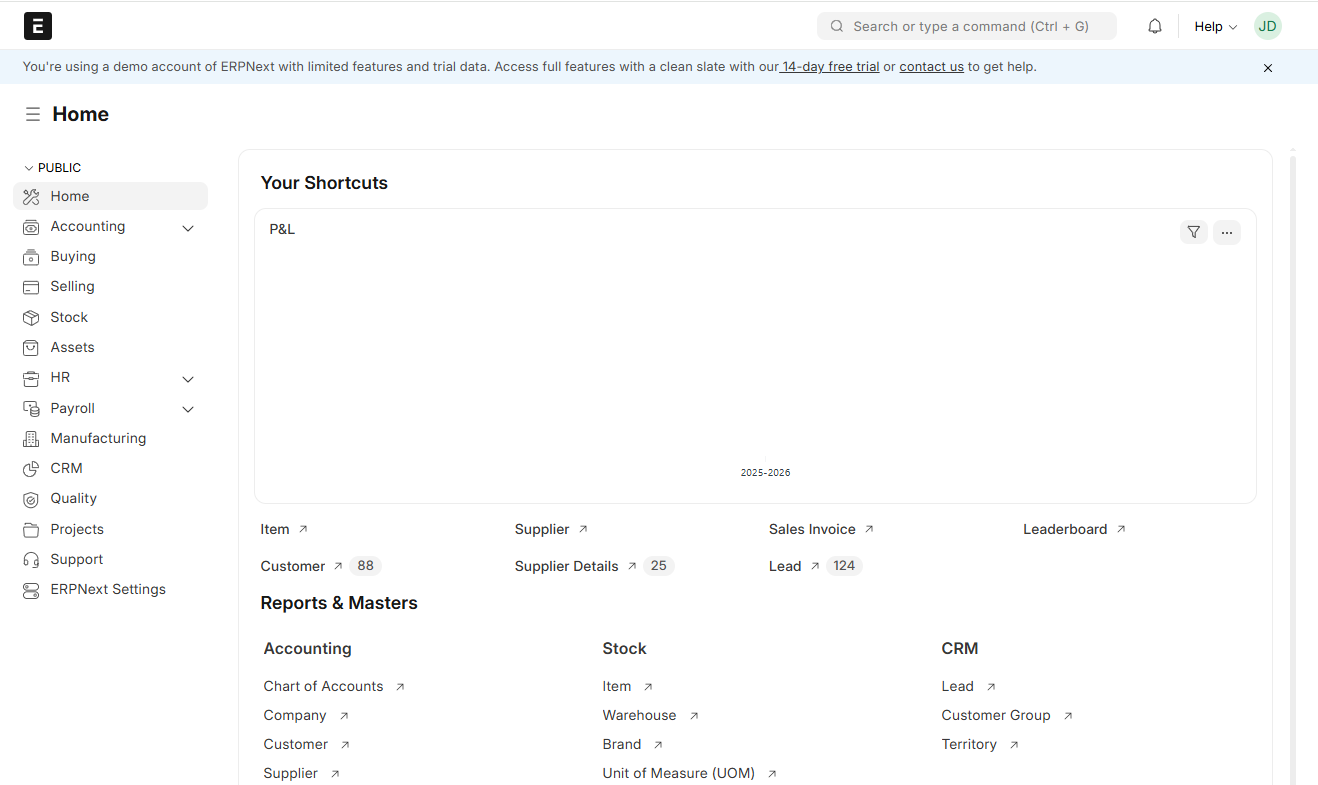
Task: Expand the HR sidebar section
Action: (x=188, y=379)
